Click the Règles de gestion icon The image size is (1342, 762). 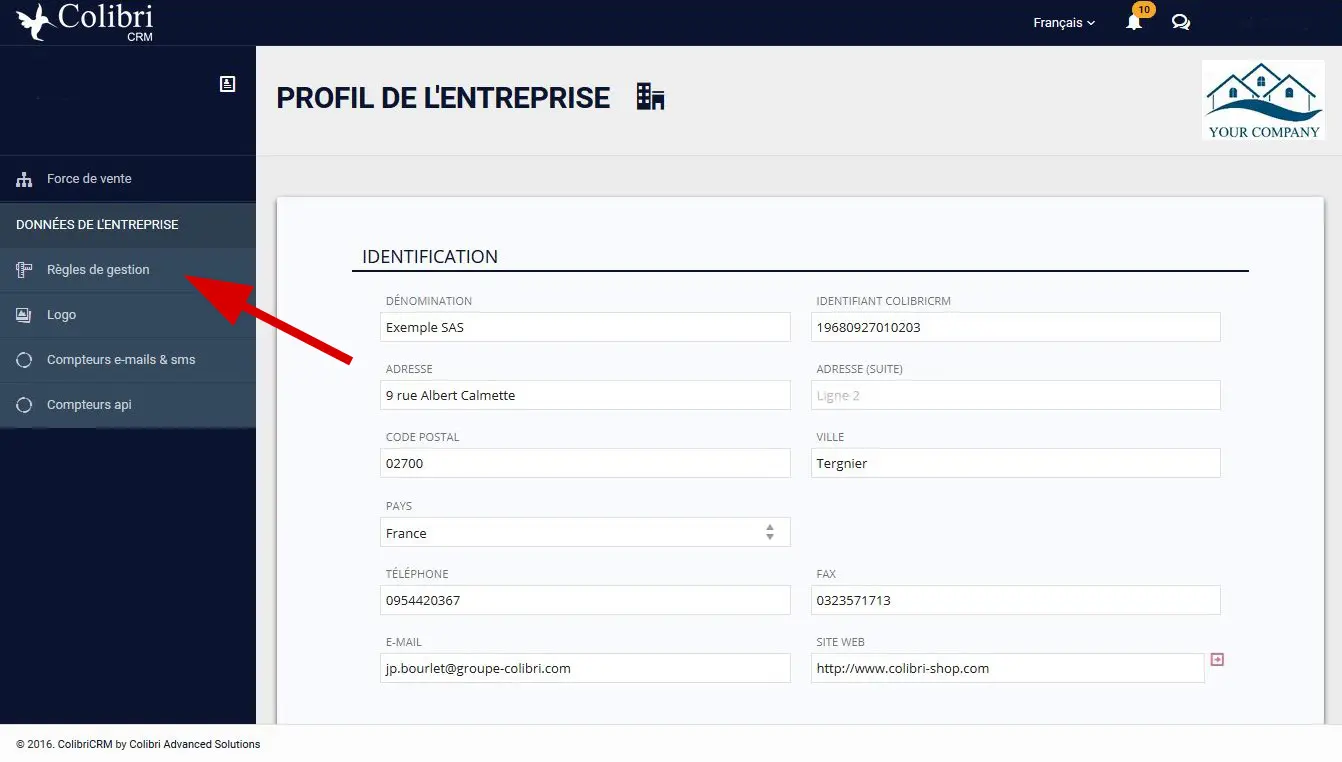pos(24,270)
